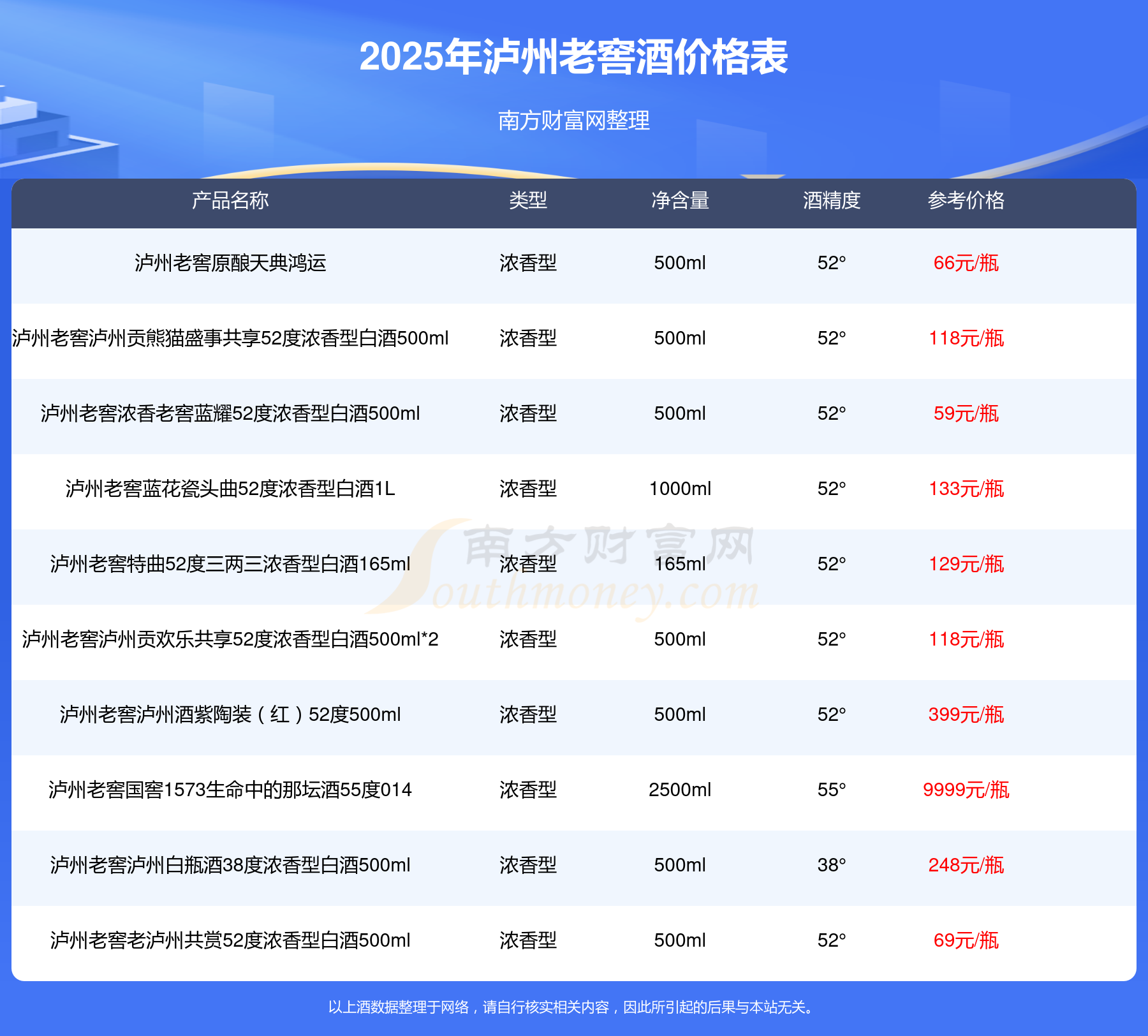
Task: Select the "类型" column header
Action: pos(528,200)
